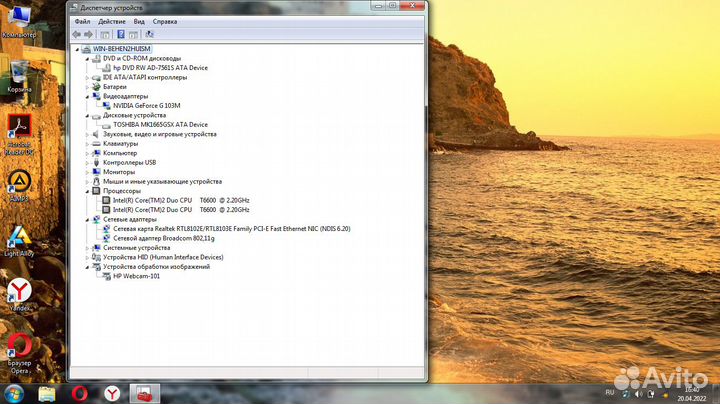Click the speaker icon beside Звуковые, видео и игровые устройства
Viewport: 720px width, 404px height.
[x=96, y=135]
